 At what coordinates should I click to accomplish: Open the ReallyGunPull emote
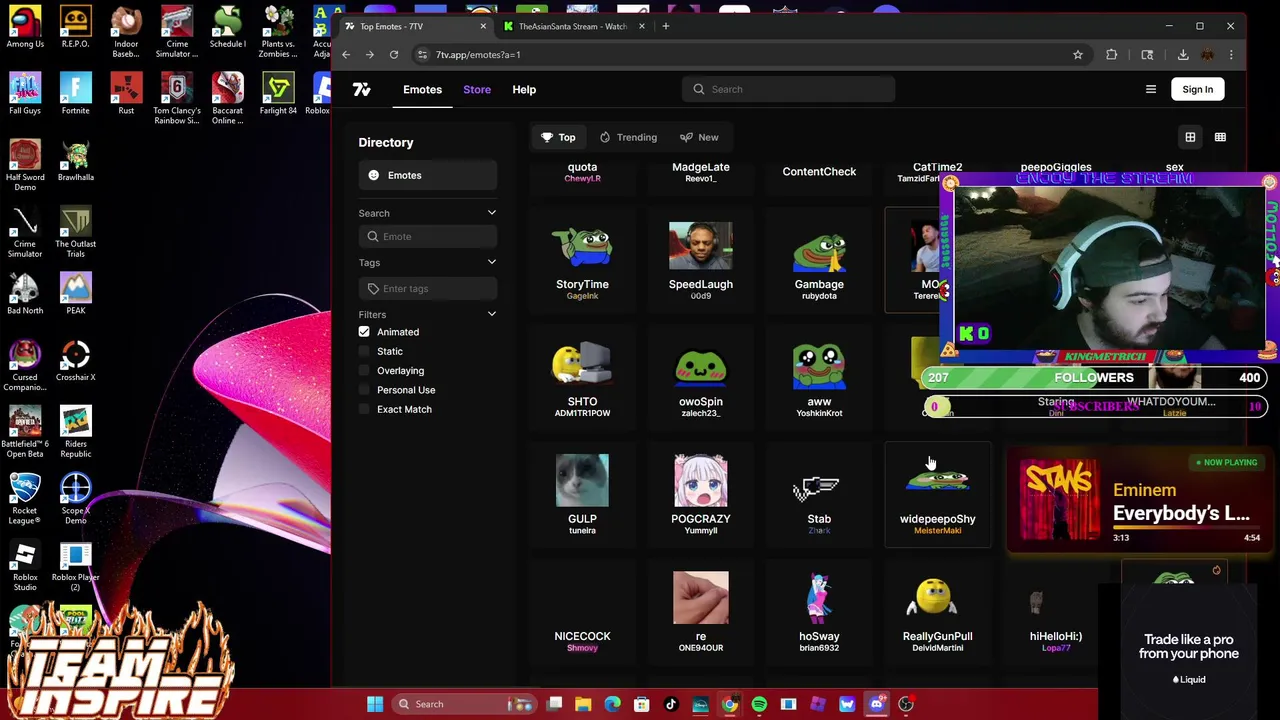[937, 613]
